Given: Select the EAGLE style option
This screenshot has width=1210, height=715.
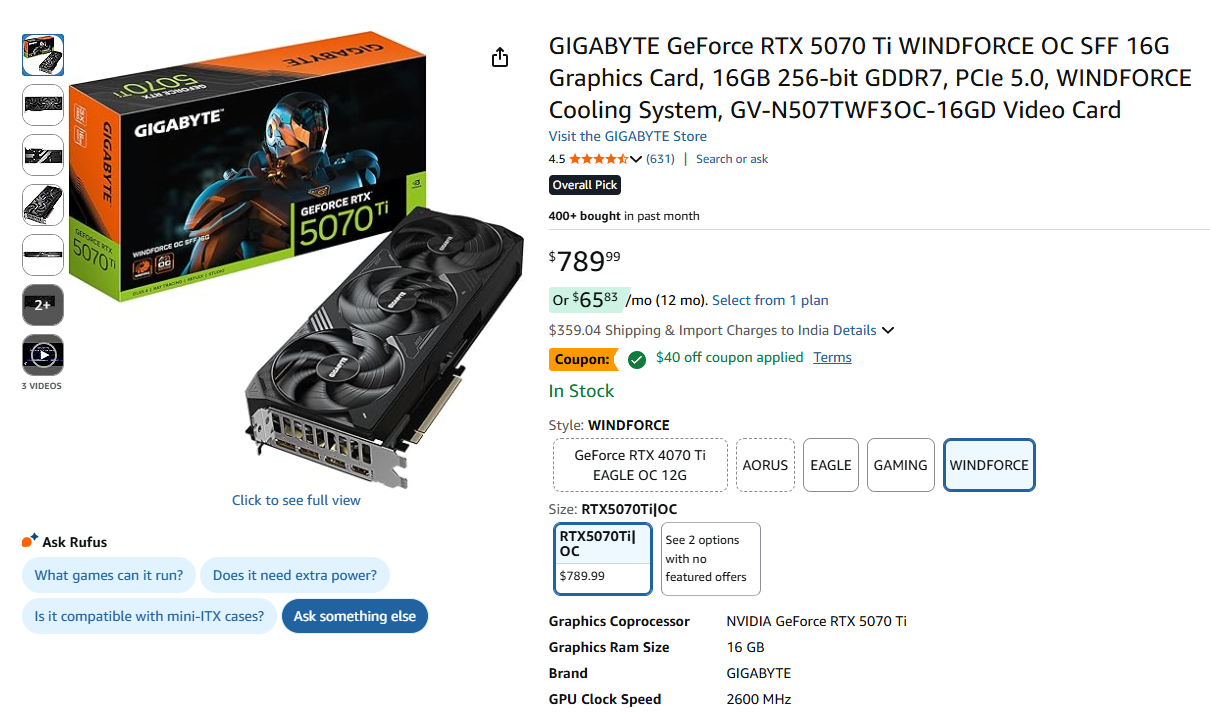Looking at the screenshot, I should click(830, 464).
